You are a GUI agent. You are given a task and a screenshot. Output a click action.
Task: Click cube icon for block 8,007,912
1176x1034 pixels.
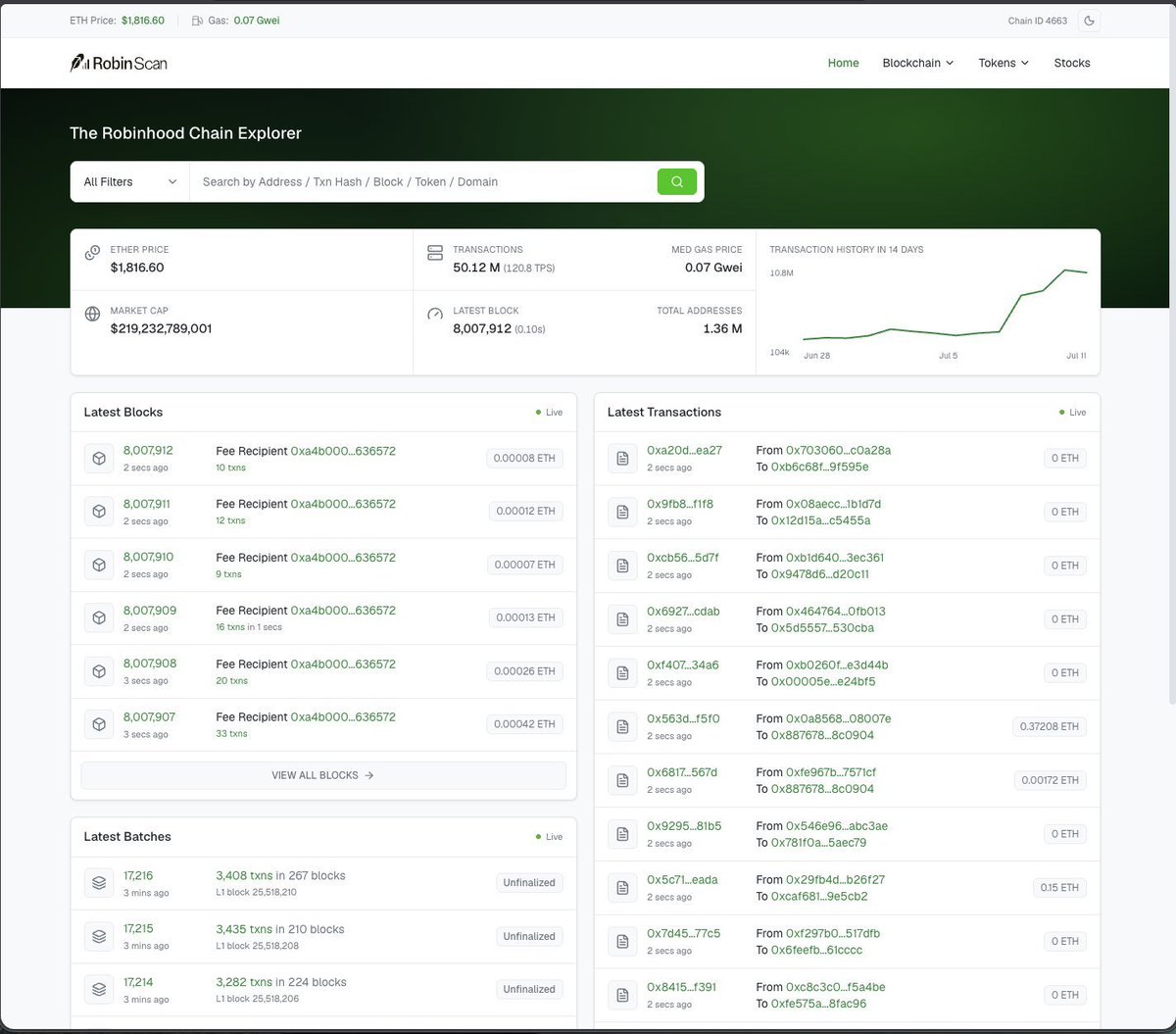click(99, 459)
